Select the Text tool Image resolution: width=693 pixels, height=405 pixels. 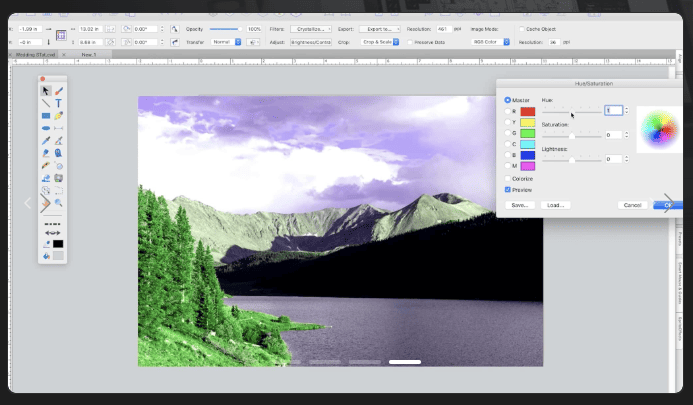pos(58,103)
